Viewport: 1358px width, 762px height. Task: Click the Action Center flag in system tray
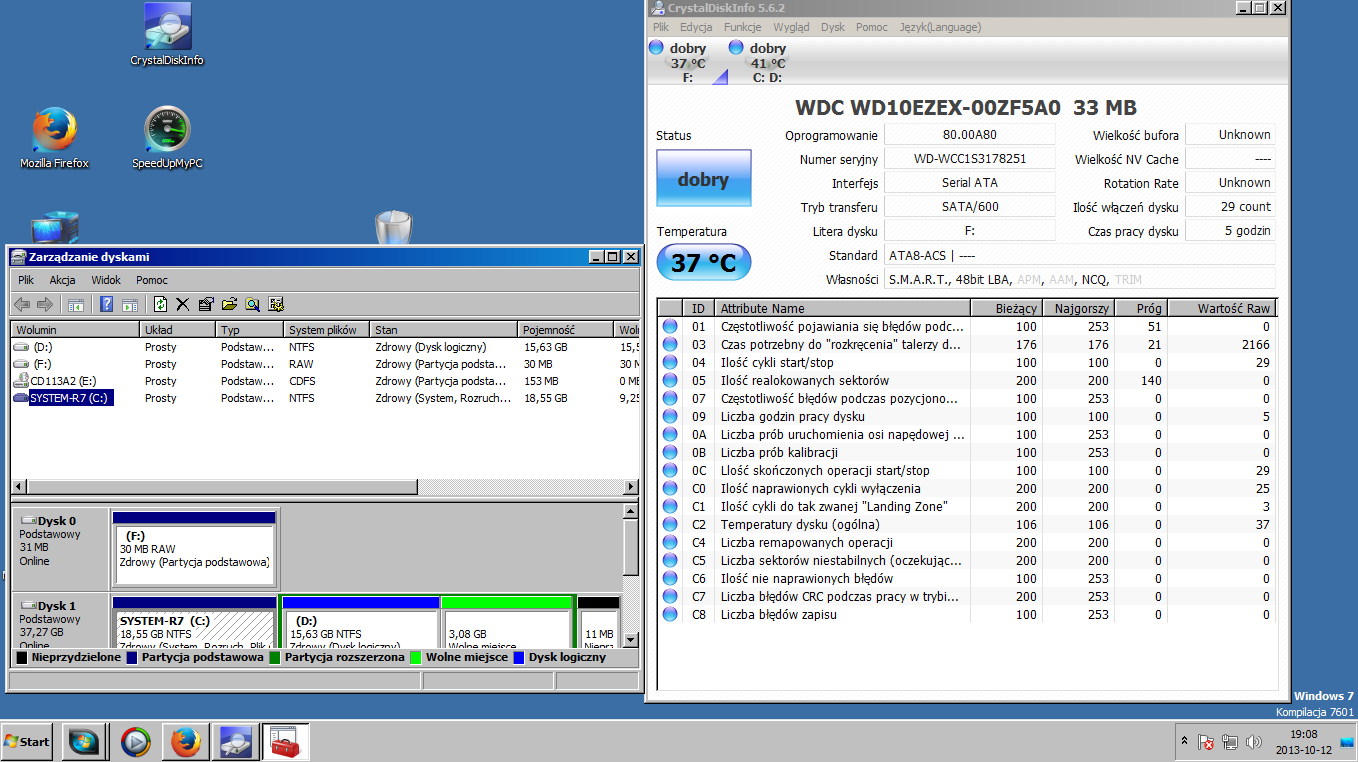pos(1206,743)
